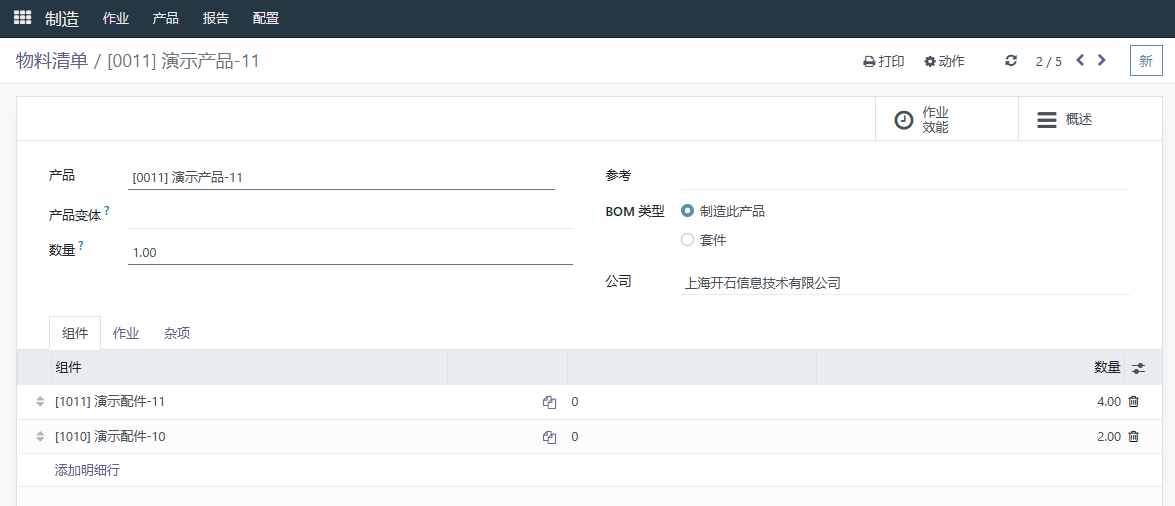Open 作业 top menu
Viewport: 1175px width, 506px height.
[x=115, y=19]
